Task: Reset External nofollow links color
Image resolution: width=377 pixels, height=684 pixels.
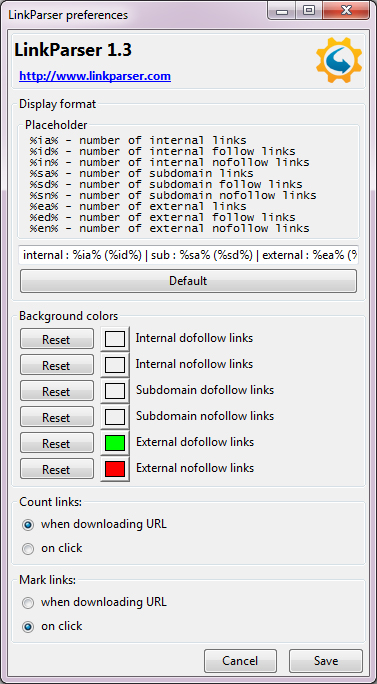Action: click(x=57, y=469)
